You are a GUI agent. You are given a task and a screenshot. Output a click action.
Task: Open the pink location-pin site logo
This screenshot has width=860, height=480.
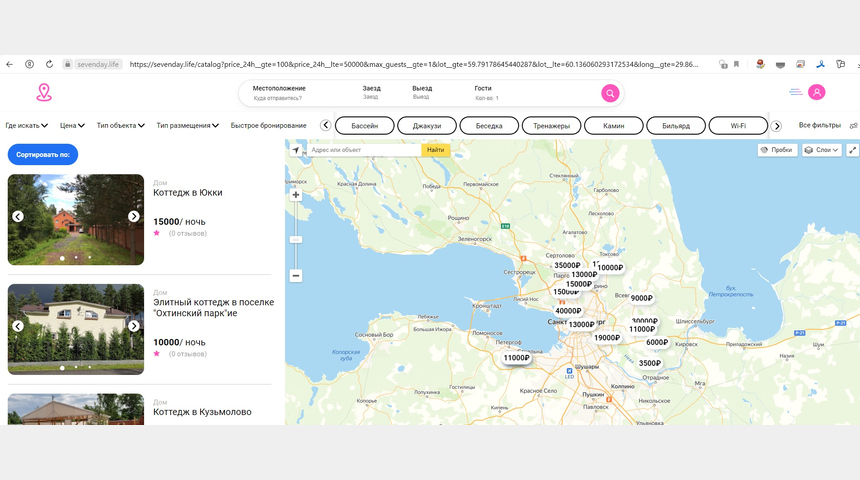click(x=44, y=92)
